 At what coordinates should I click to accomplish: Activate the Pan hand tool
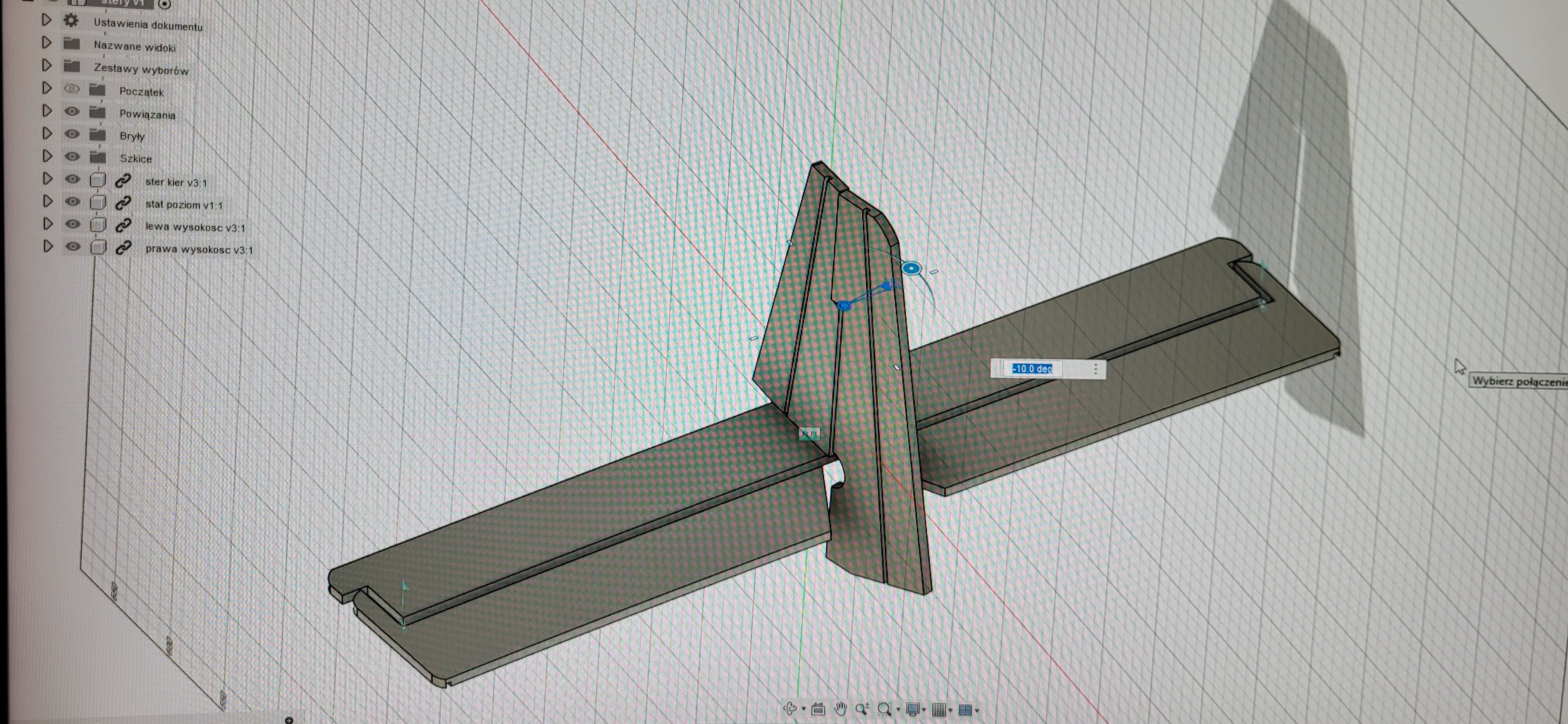[840, 709]
